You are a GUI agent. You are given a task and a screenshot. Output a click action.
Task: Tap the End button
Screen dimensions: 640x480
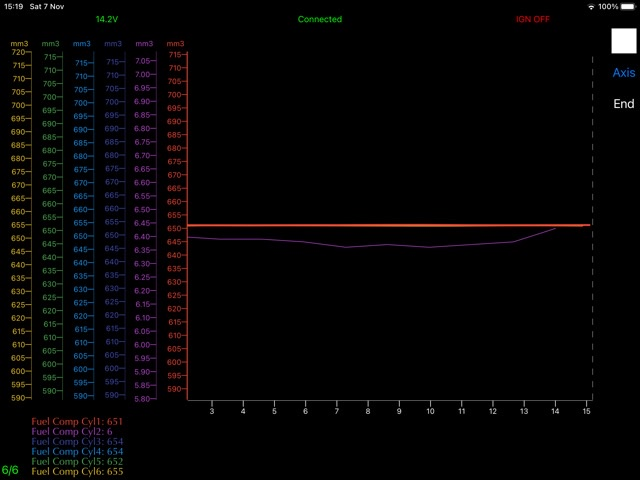pos(624,104)
